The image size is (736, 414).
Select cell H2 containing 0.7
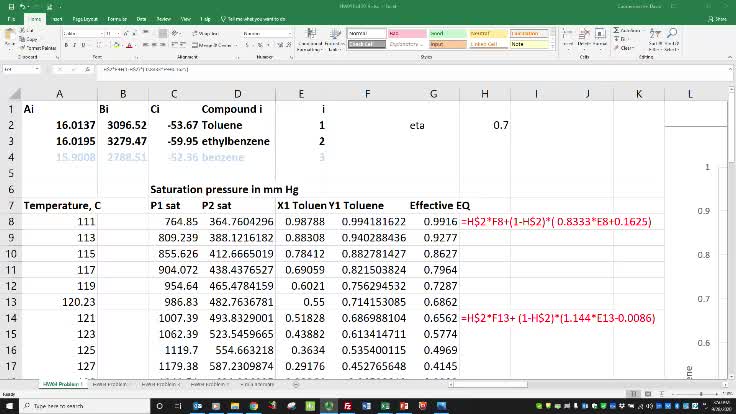[485, 126]
